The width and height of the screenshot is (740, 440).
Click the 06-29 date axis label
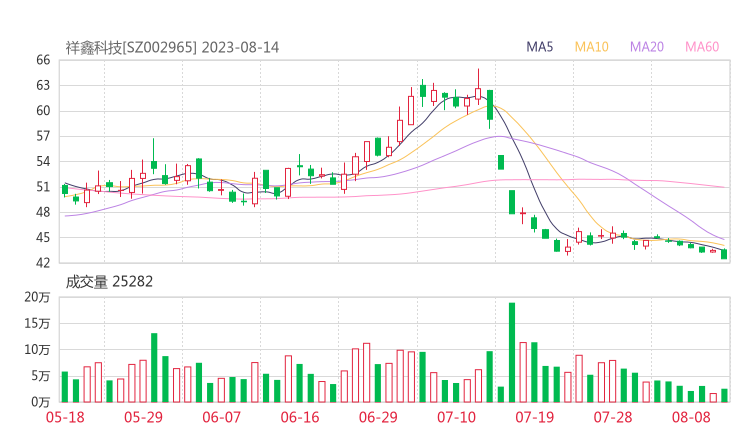point(378,417)
